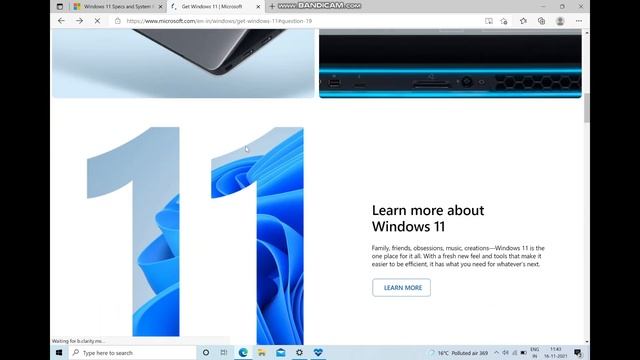Enter Immersive Reader mode
The height and width of the screenshot is (360, 640).
489,21
